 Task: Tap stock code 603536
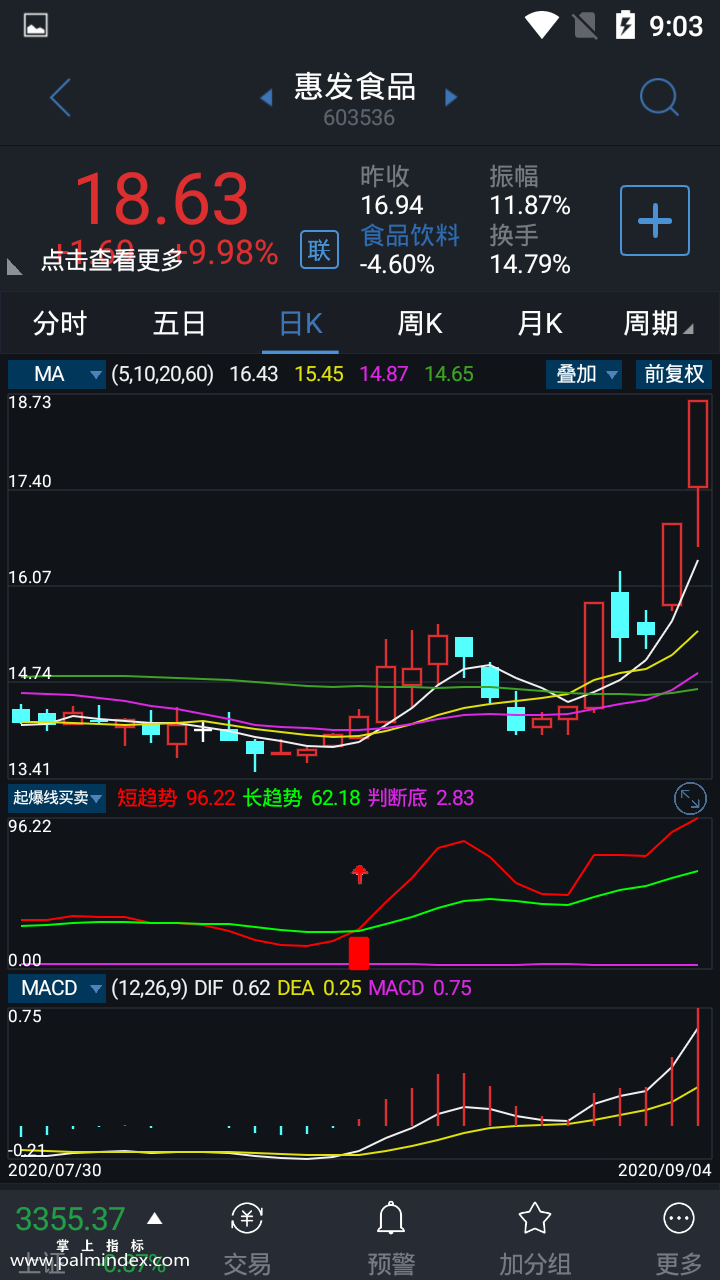(359, 118)
